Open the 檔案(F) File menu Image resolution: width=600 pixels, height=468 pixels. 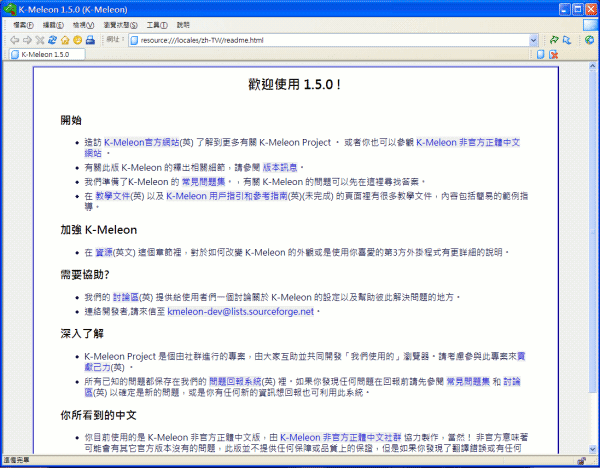pos(23,25)
